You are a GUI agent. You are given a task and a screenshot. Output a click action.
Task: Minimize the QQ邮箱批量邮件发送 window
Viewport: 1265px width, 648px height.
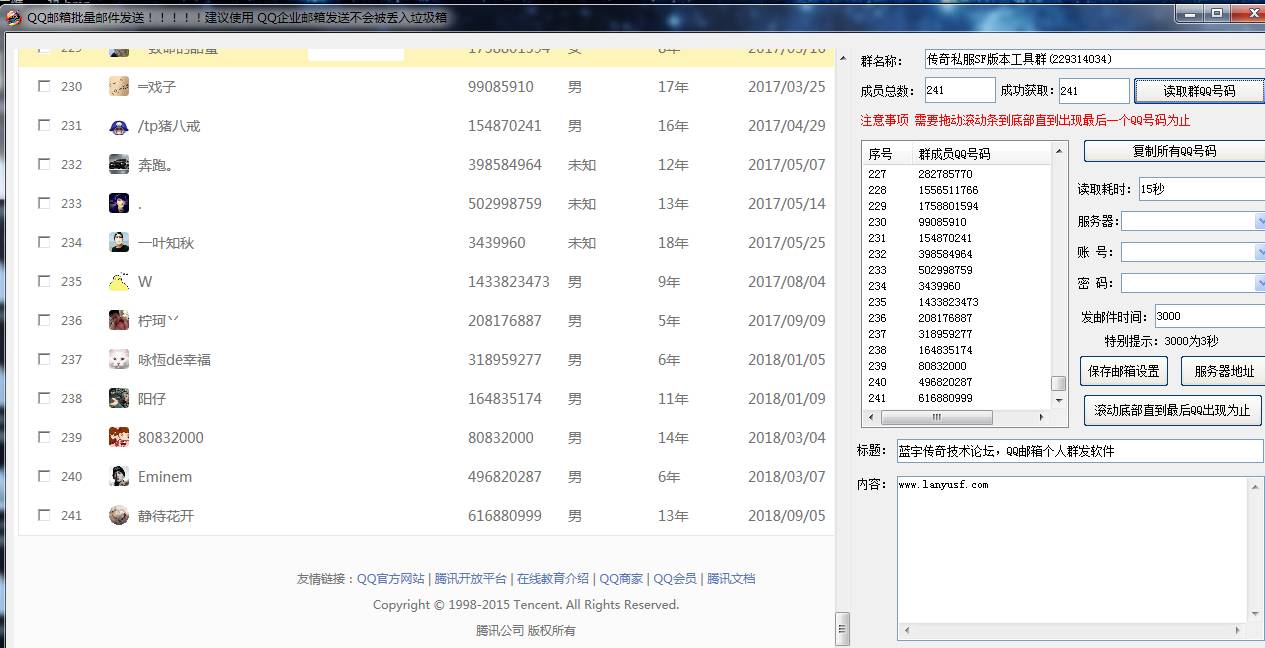click(1189, 14)
